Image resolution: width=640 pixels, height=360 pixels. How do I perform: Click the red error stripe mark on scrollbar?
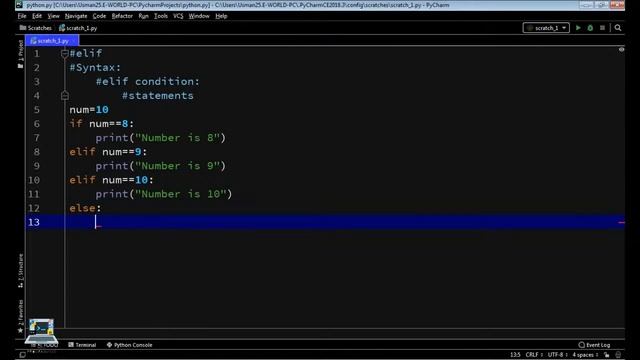point(621,222)
